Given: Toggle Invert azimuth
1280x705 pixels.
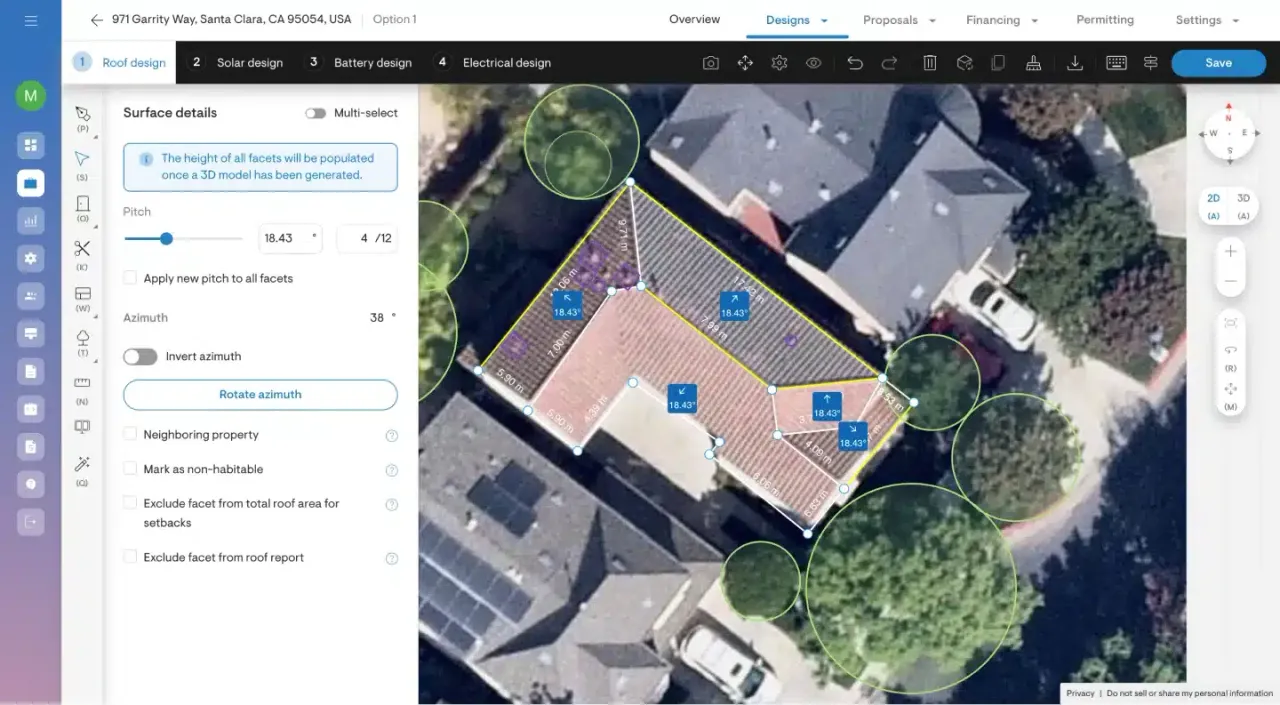Looking at the screenshot, I should (x=140, y=356).
